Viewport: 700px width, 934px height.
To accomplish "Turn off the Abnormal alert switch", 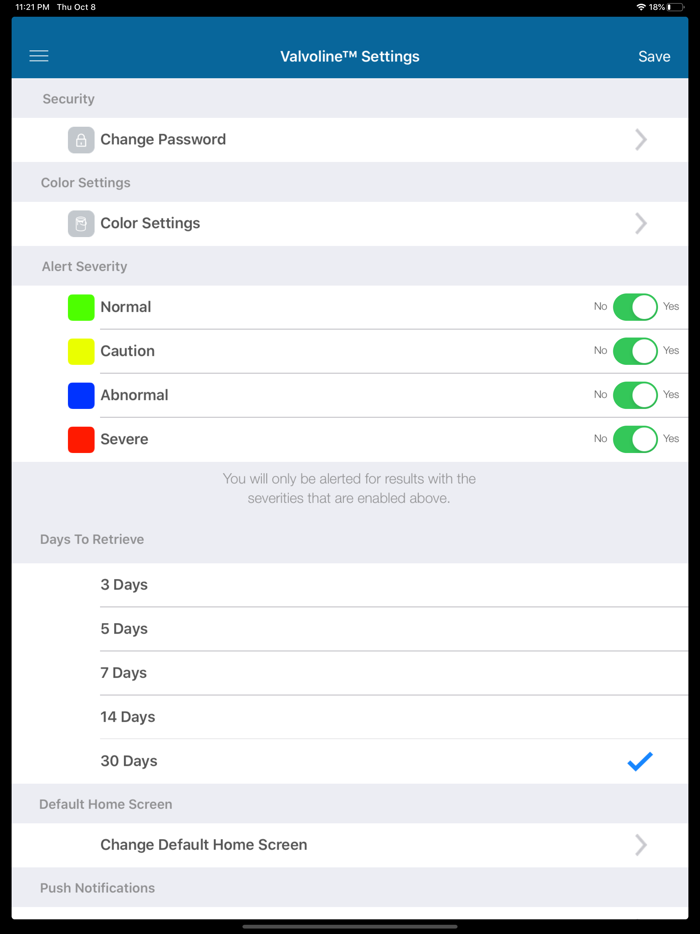I will pos(635,395).
